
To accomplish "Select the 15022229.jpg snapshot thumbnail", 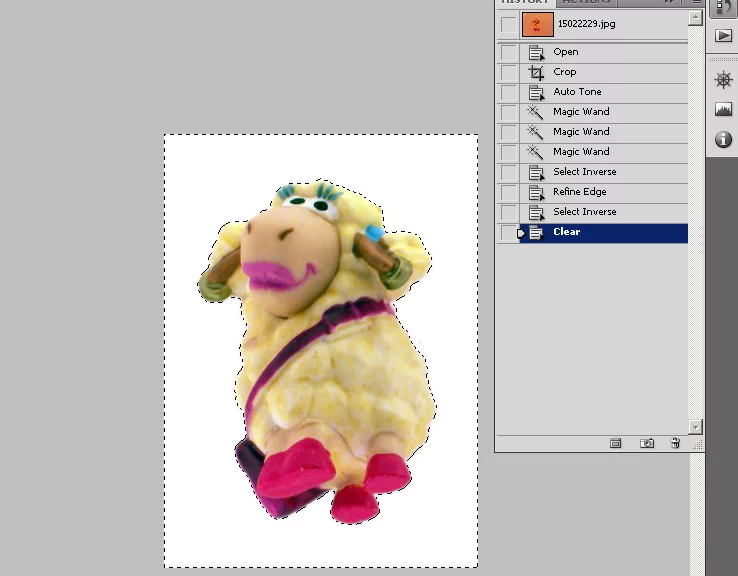I will tap(537, 24).
